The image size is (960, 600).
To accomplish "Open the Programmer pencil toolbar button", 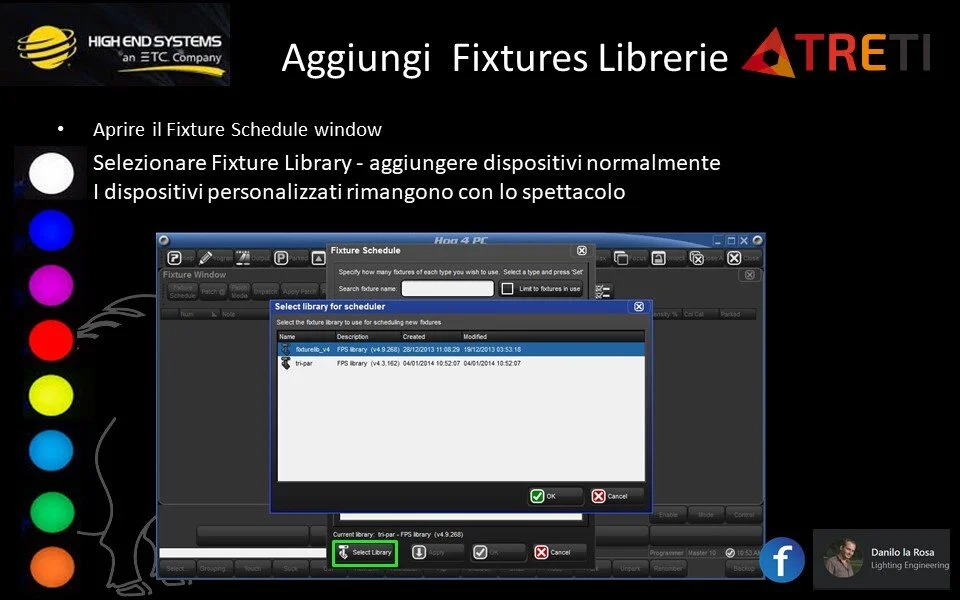I will (215, 258).
